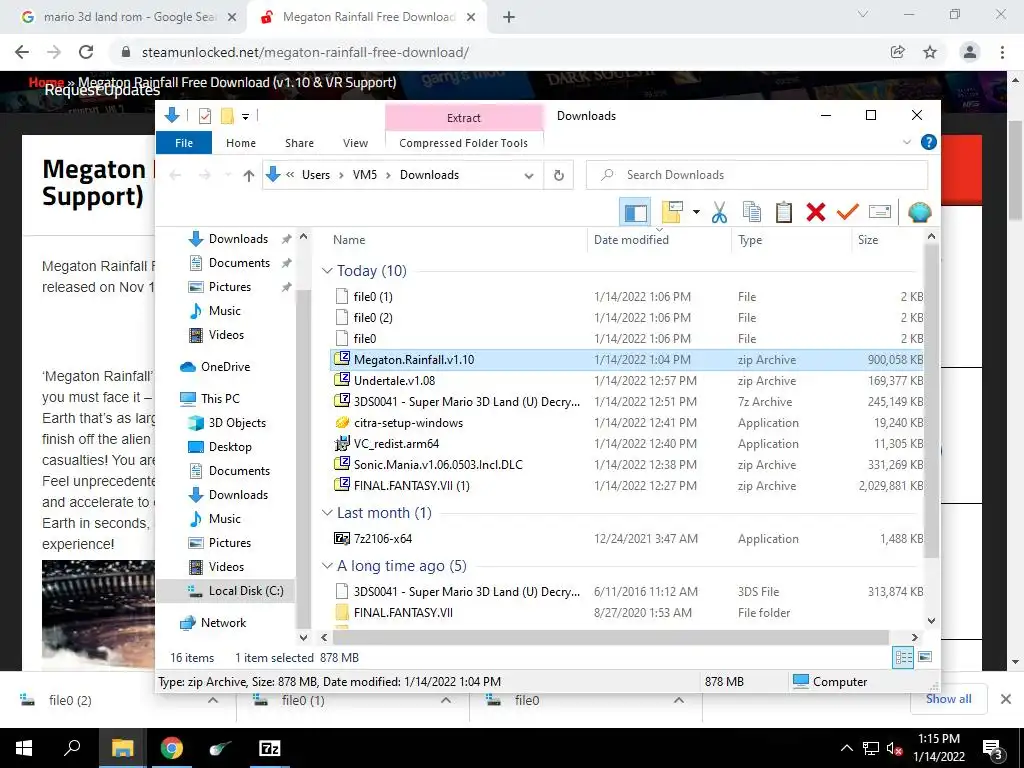1024x768 pixels.
Task: Open the Compressed Folder Tools tab
Action: [464, 143]
